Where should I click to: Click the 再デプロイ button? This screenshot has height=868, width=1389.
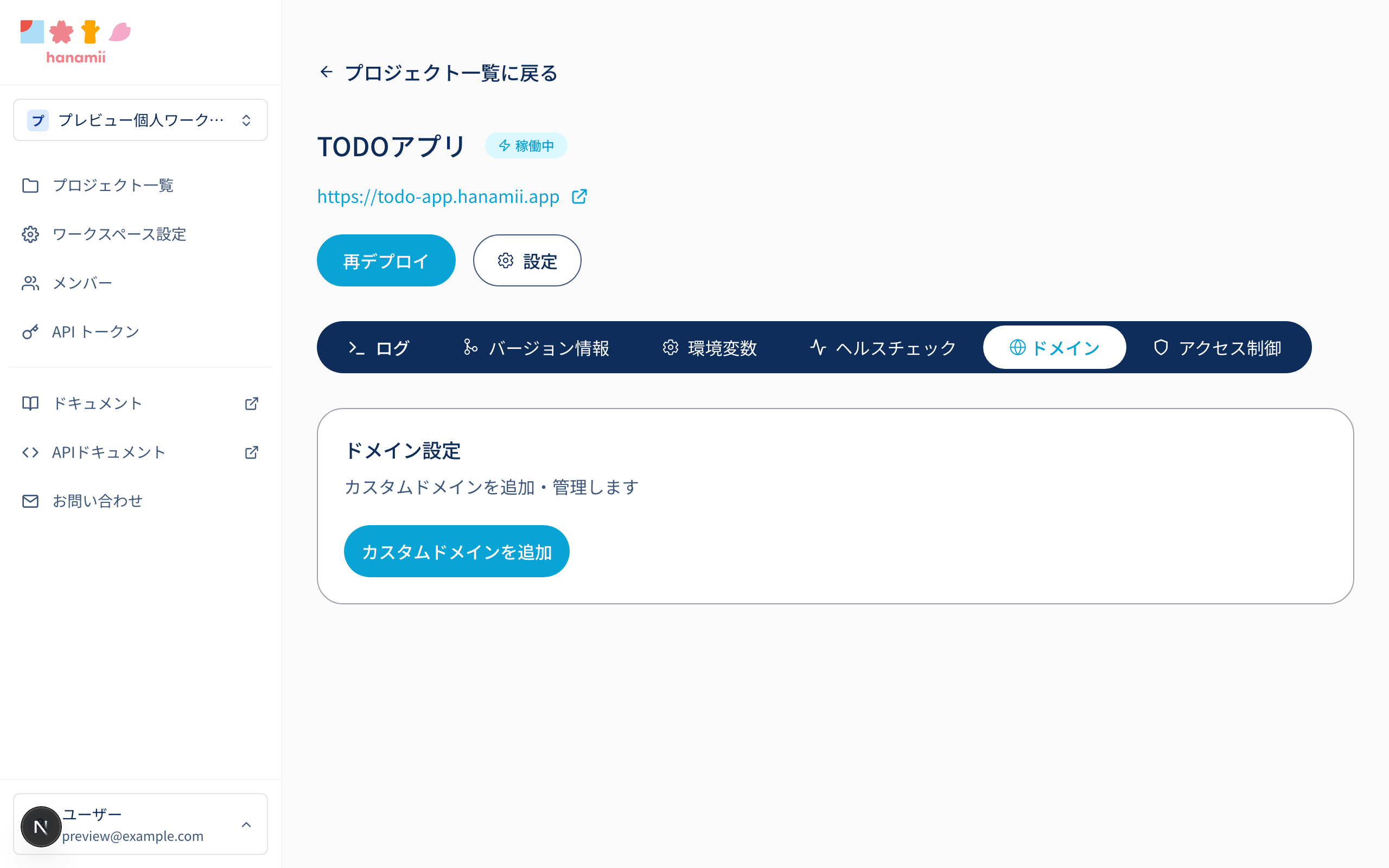386,260
